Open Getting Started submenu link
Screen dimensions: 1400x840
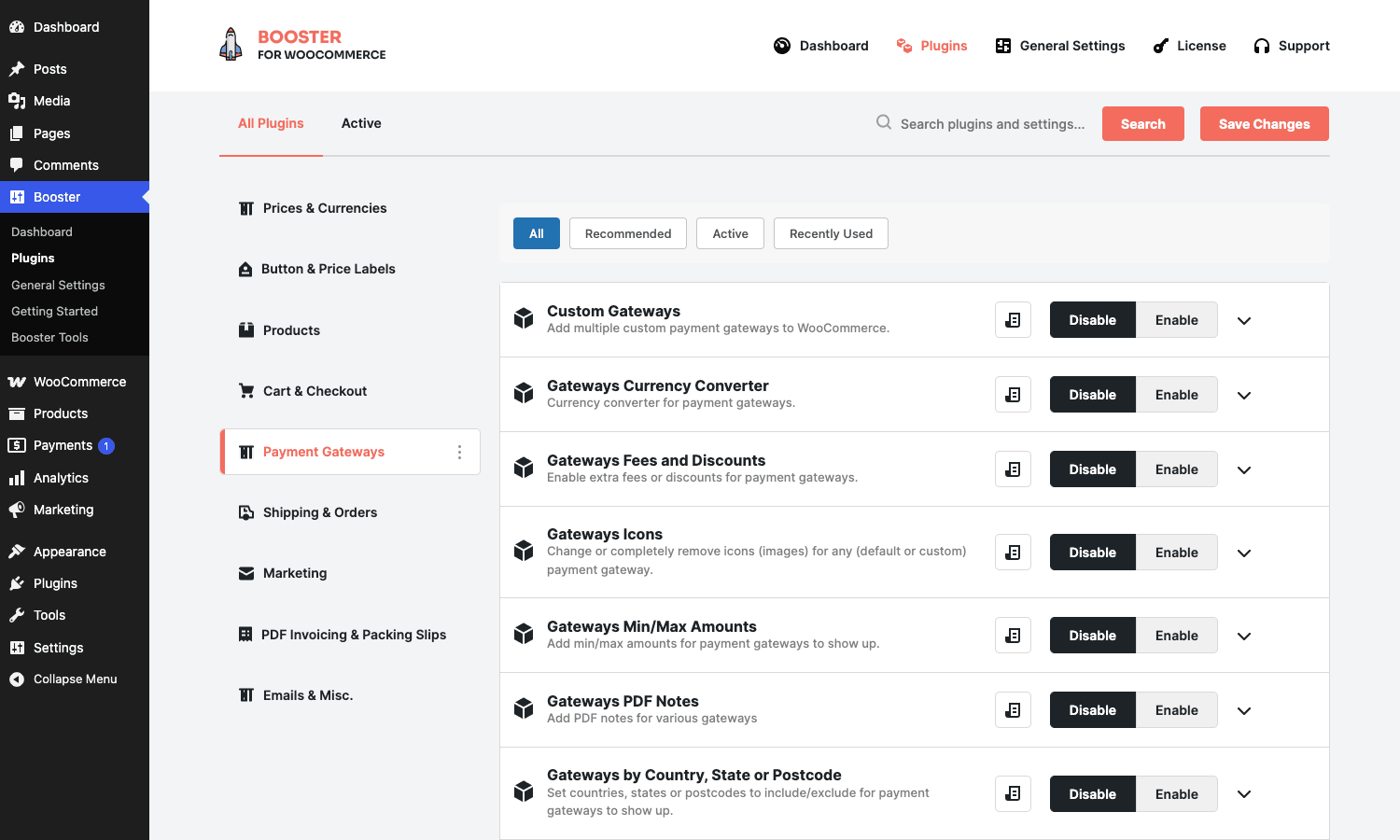tap(54, 311)
